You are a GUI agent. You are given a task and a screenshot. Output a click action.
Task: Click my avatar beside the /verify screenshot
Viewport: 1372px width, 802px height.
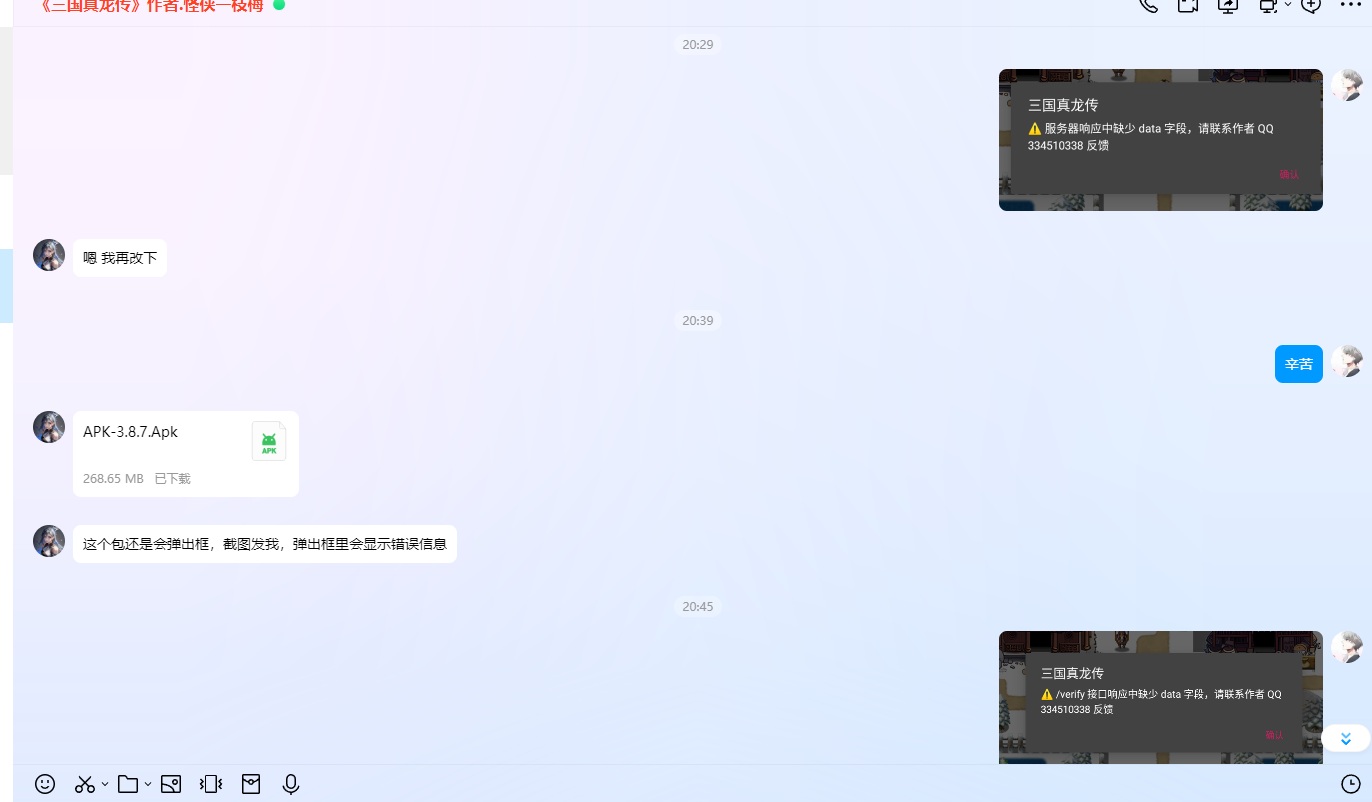tap(1347, 647)
